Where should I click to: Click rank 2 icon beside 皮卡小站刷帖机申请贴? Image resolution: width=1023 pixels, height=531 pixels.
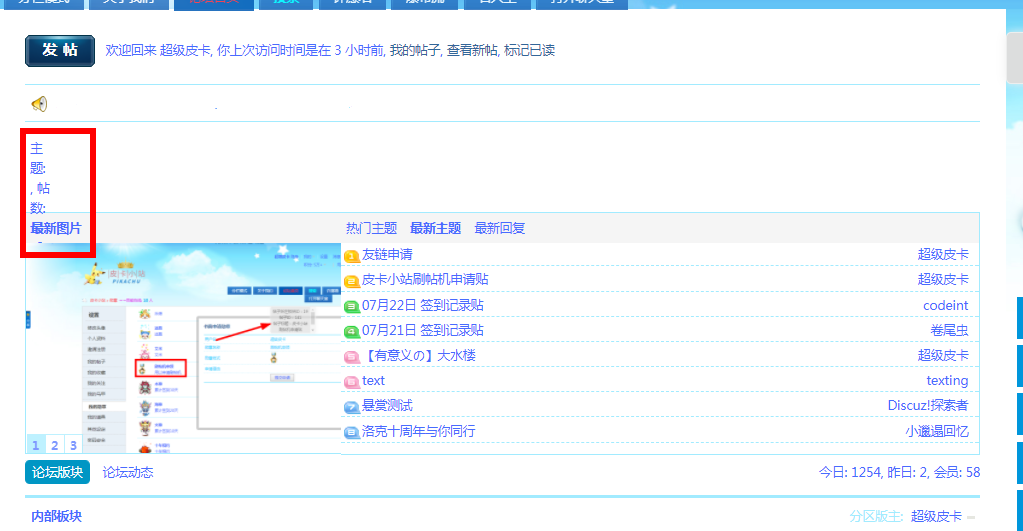click(x=352, y=281)
